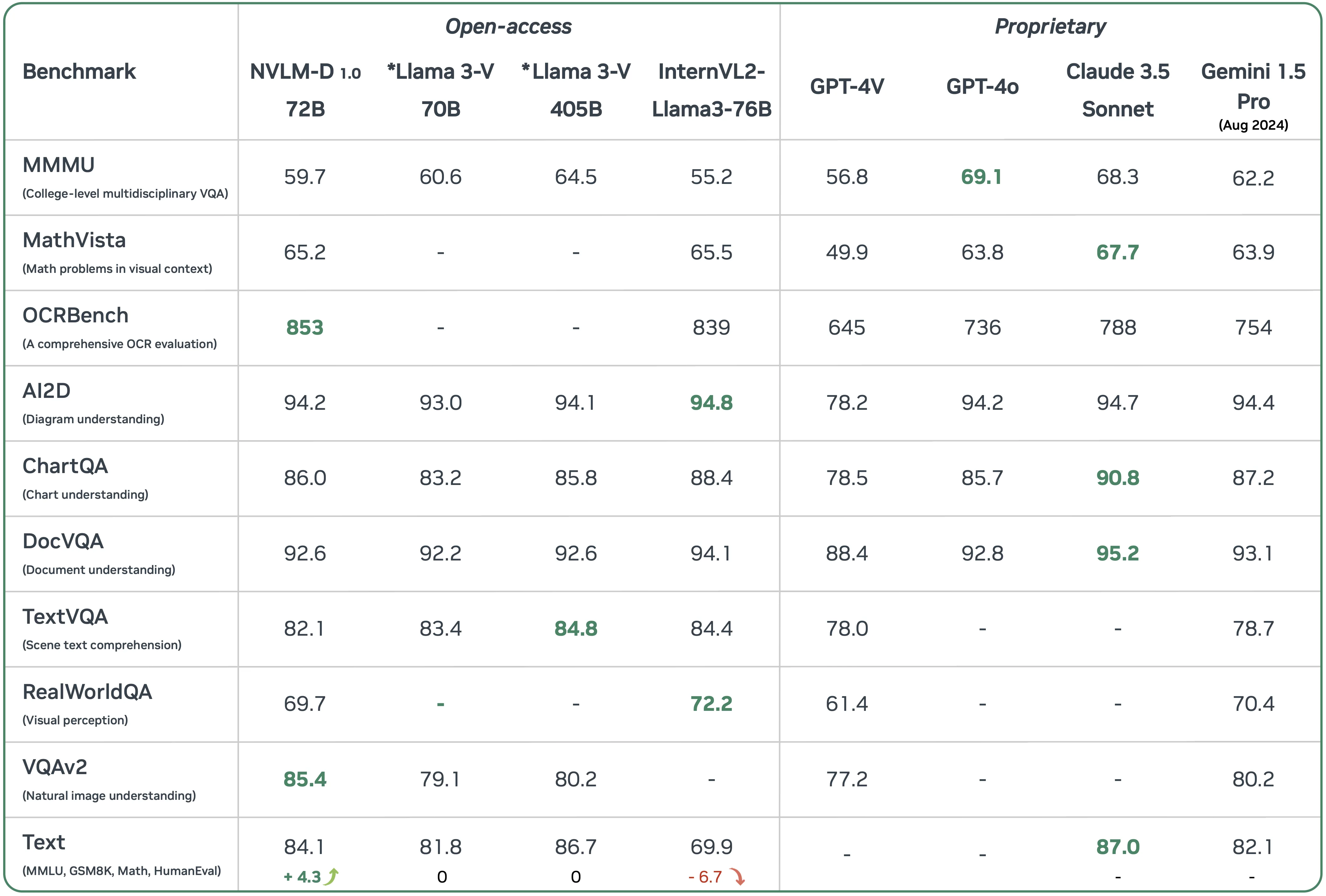Select the Claude 3.5 Sonnet header
Image resolution: width=1326 pixels, height=896 pixels.
tap(1118, 90)
